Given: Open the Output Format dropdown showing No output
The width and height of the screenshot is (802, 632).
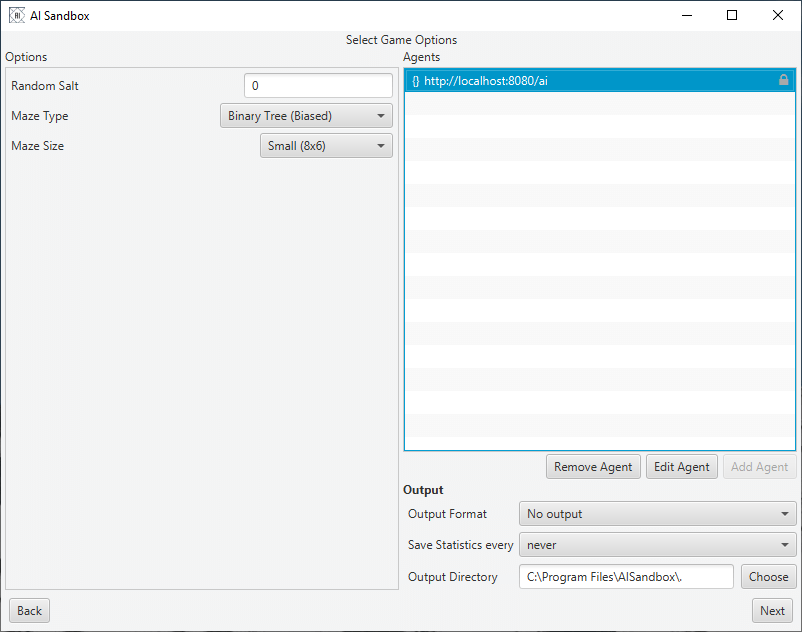Looking at the screenshot, I should pyautogui.click(x=657, y=513).
